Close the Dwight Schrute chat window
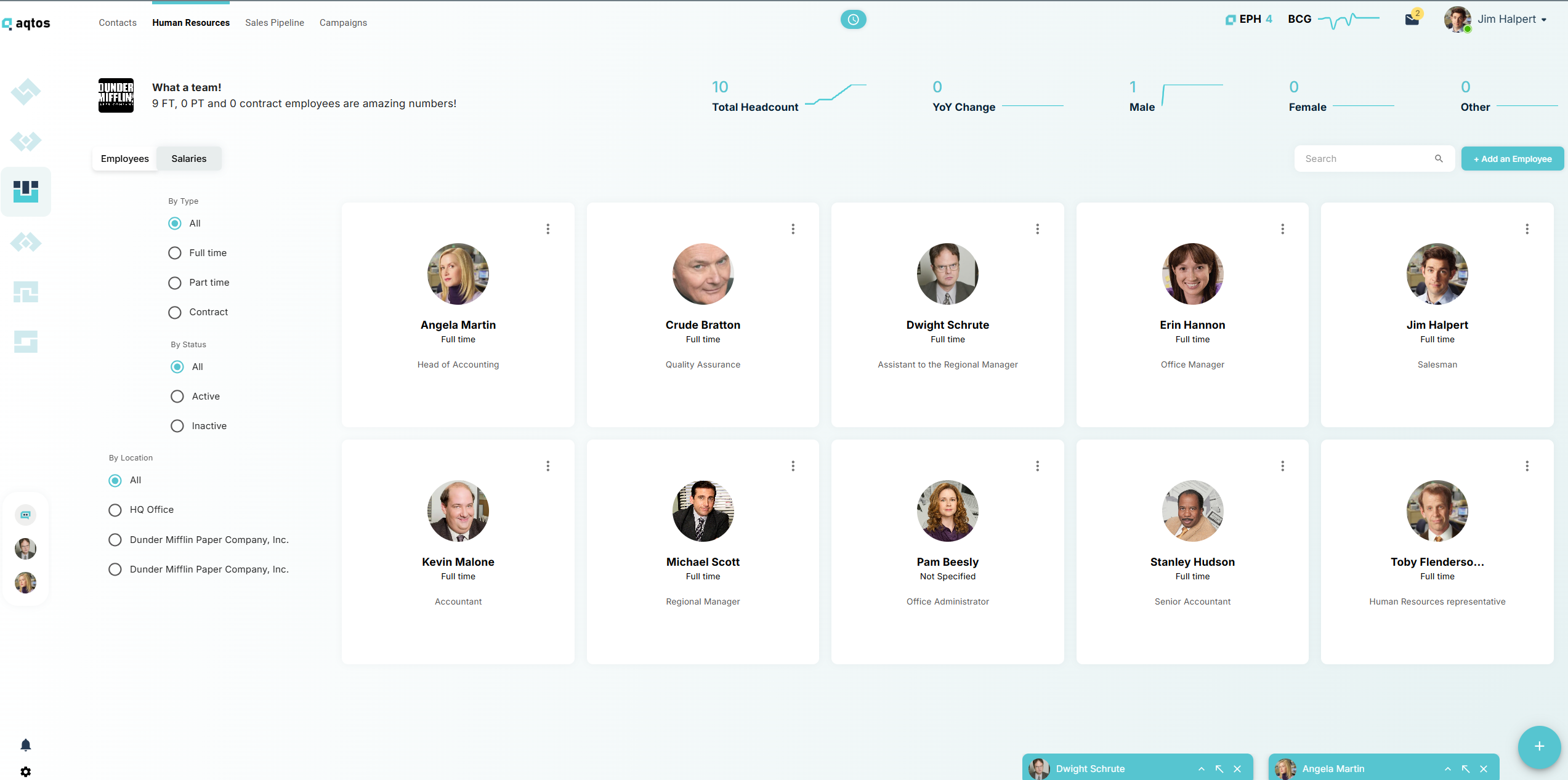1568x780 pixels. (x=1237, y=769)
